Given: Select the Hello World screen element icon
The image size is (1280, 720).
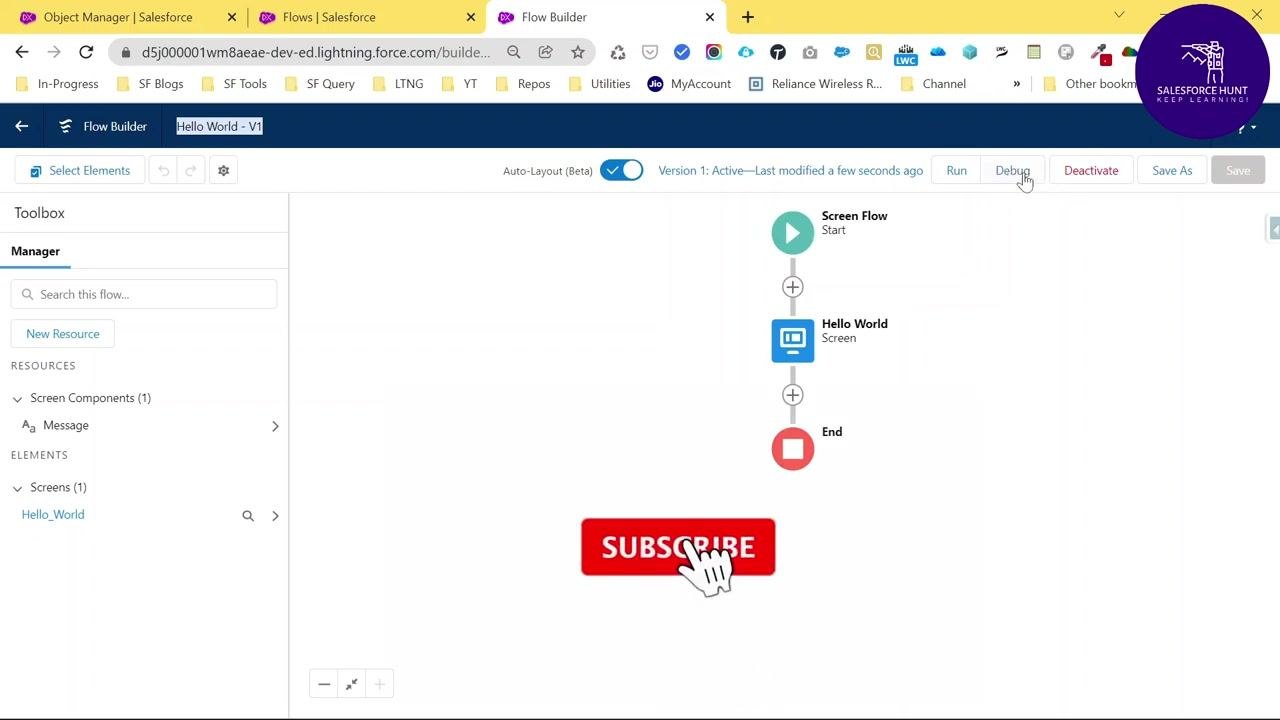Looking at the screenshot, I should tap(793, 341).
